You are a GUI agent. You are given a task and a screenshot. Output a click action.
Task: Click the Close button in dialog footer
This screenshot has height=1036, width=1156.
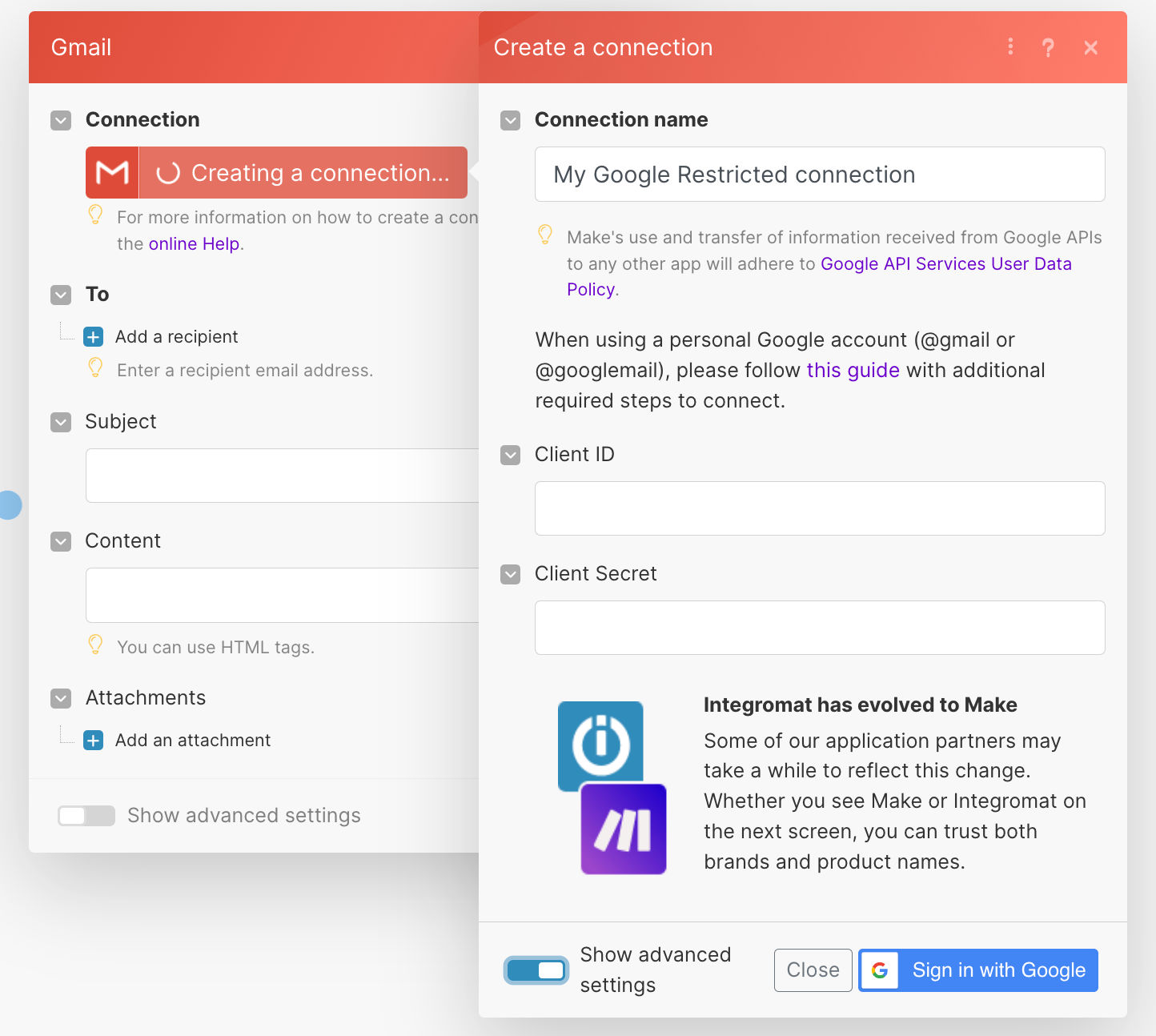pyautogui.click(x=813, y=970)
